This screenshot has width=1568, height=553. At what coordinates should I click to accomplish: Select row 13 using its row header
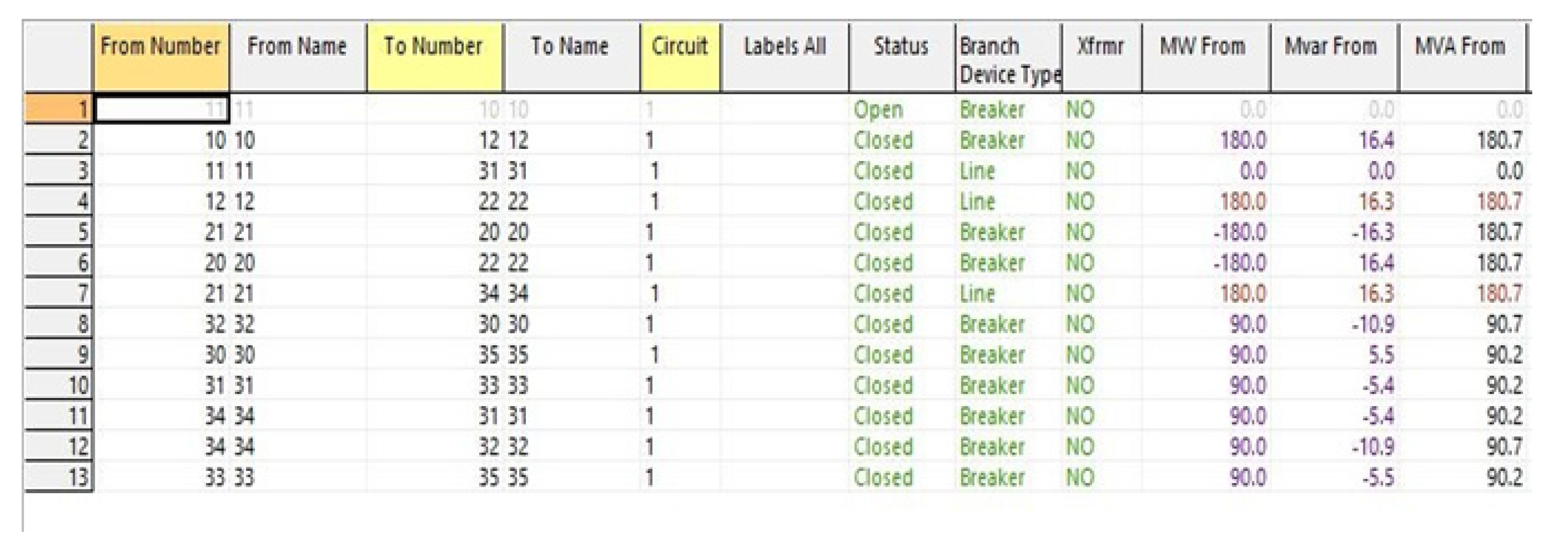pyautogui.click(x=58, y=478)
